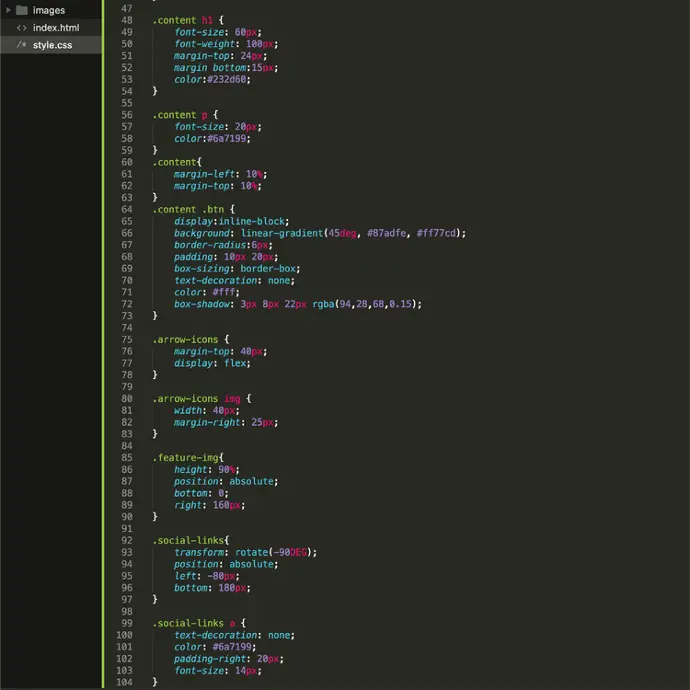Place cursor on '.content p' selector
Viewport: 690px width, 690px height.
[x=180, y=115]
